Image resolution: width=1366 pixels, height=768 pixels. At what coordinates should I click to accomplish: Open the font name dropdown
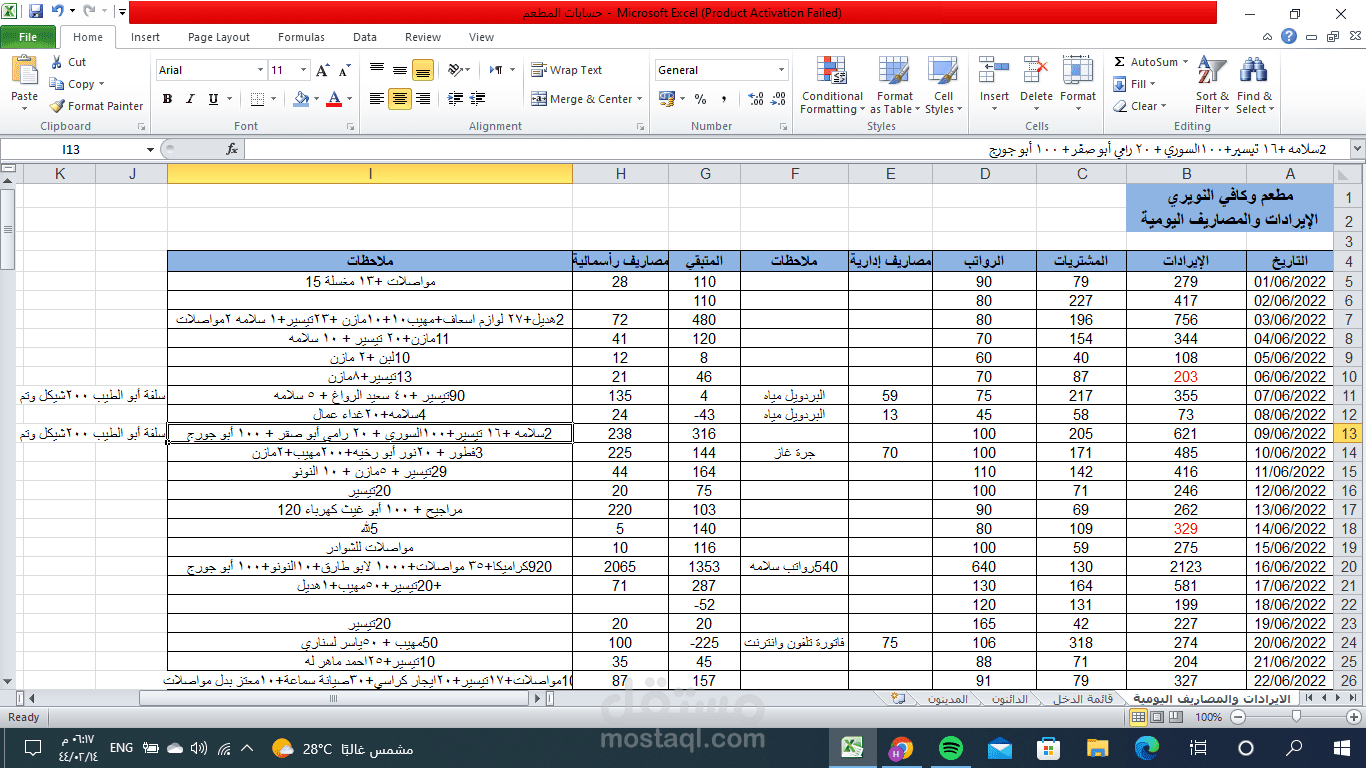click(260, 70)
